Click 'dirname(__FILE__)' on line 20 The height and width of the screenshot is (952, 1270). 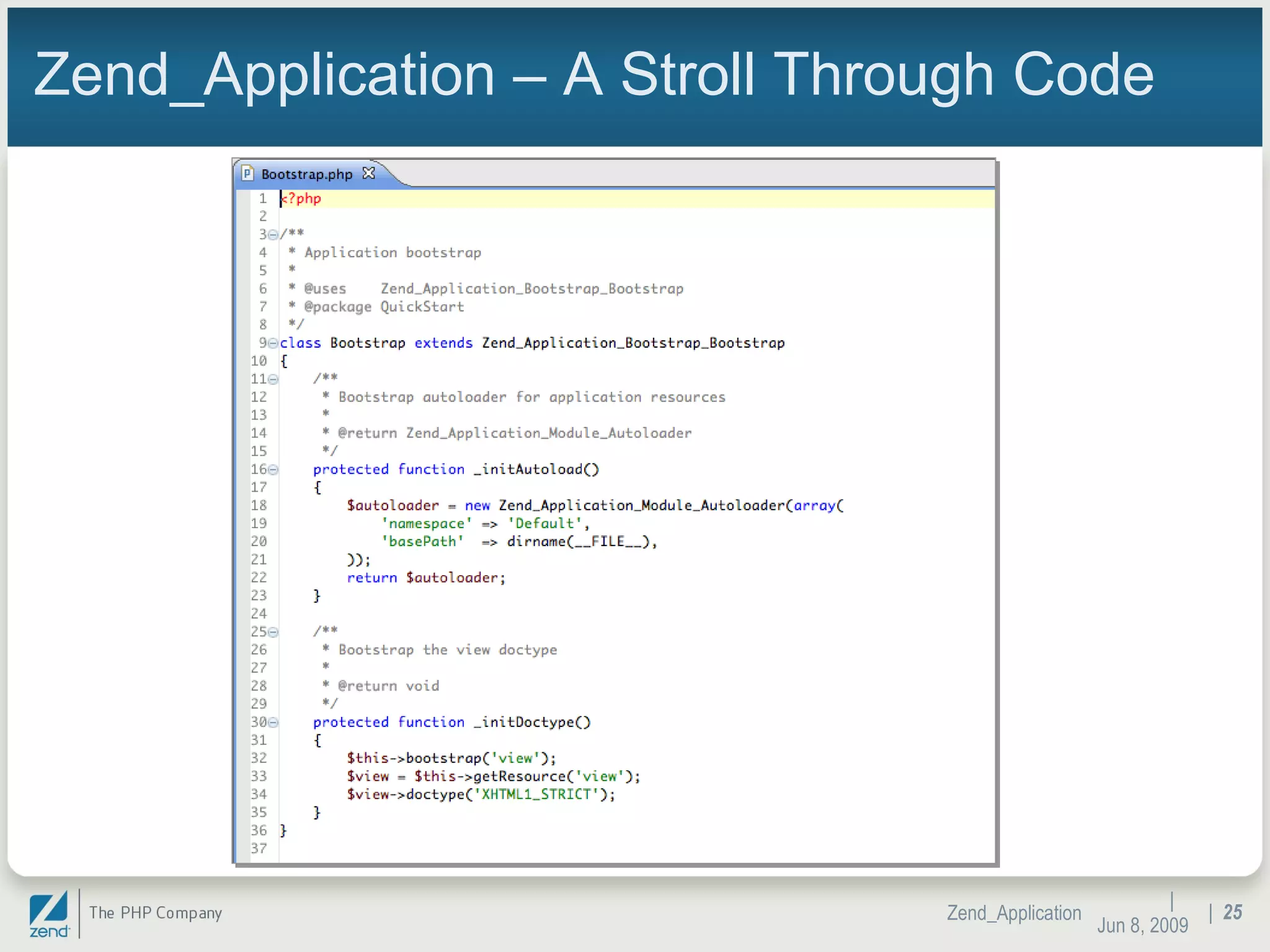pyautogui.click(x=578, y=542)
